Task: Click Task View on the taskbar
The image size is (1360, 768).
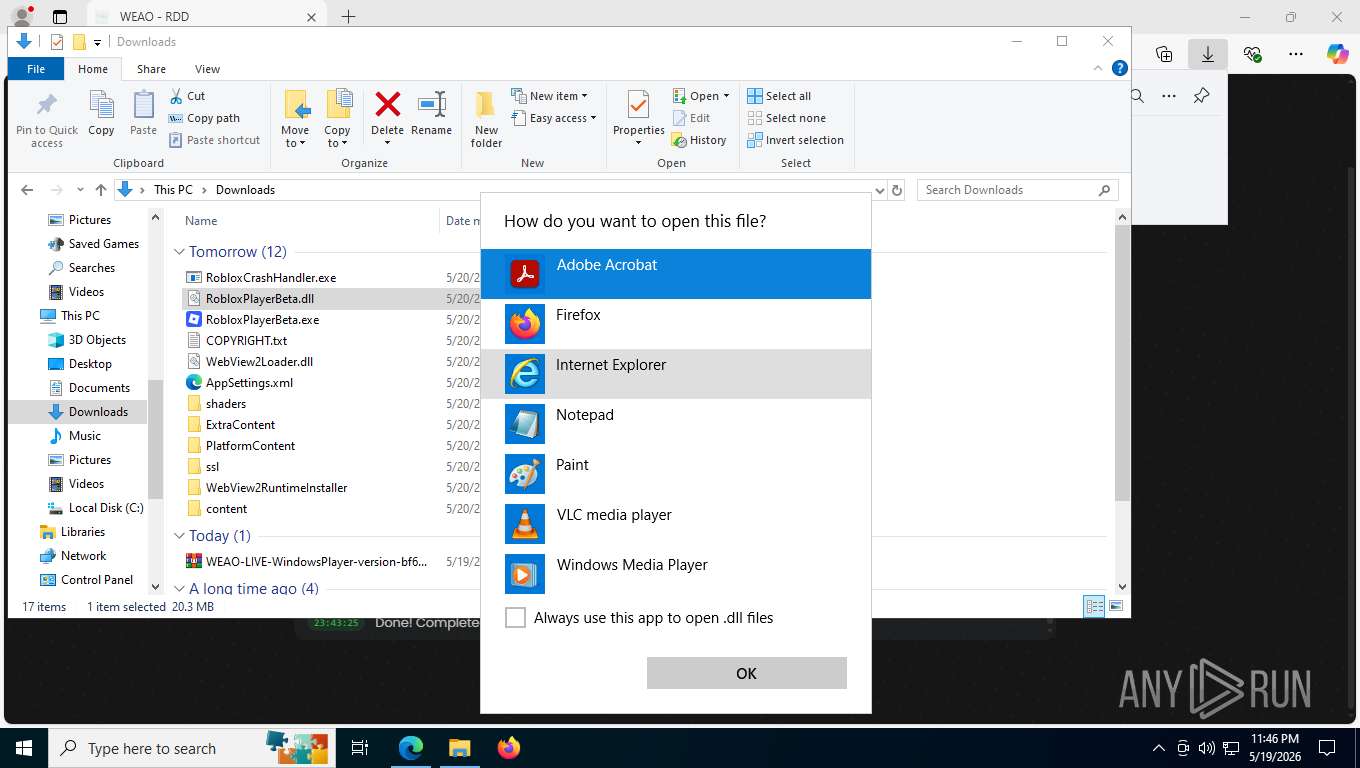Action: pyautogui.click(x=360, y=748)
